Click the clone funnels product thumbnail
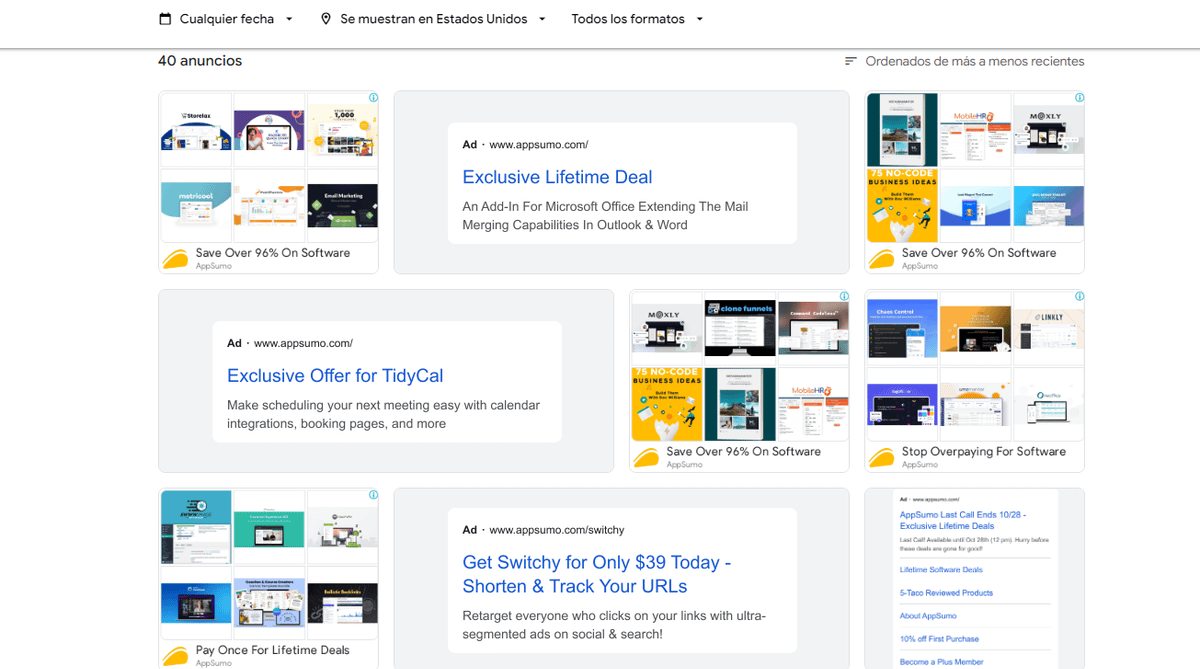 740,328
